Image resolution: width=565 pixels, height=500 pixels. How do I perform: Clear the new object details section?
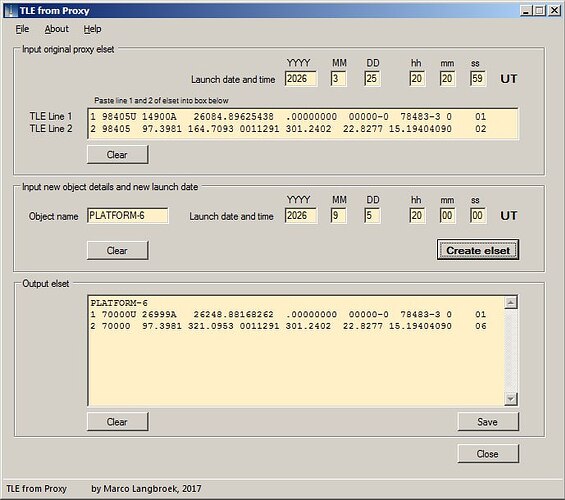click(x=117, y=250)
